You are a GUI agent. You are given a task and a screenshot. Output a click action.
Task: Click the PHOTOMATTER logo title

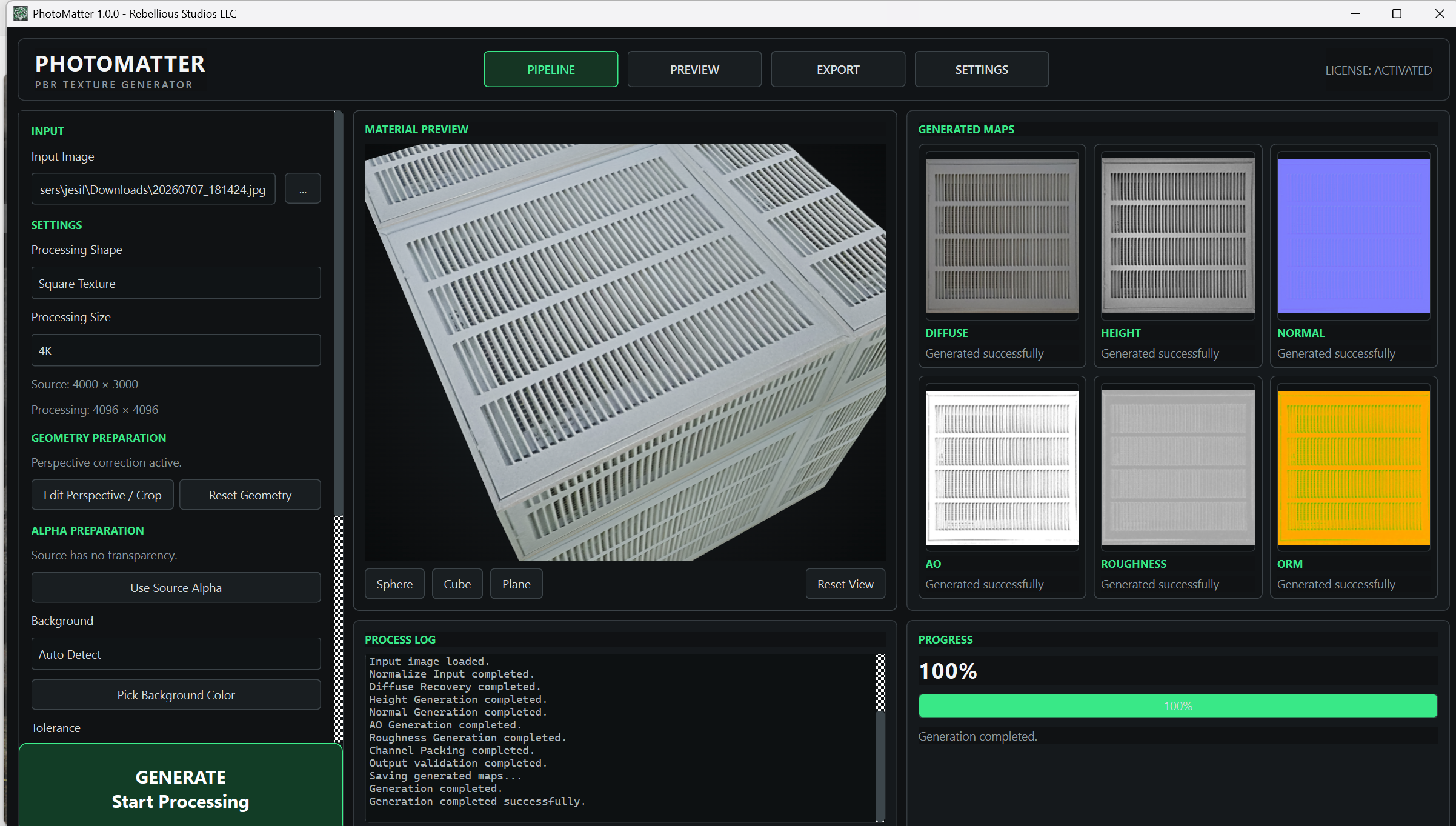(x=120, y=64)
